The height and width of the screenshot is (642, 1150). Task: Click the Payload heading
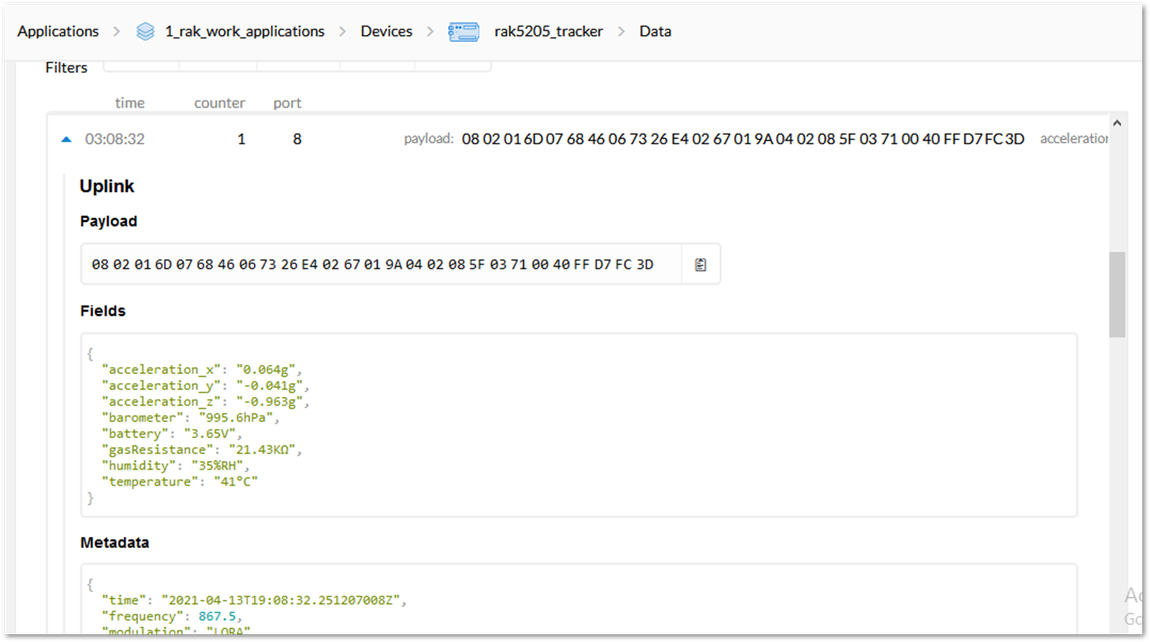109,222
